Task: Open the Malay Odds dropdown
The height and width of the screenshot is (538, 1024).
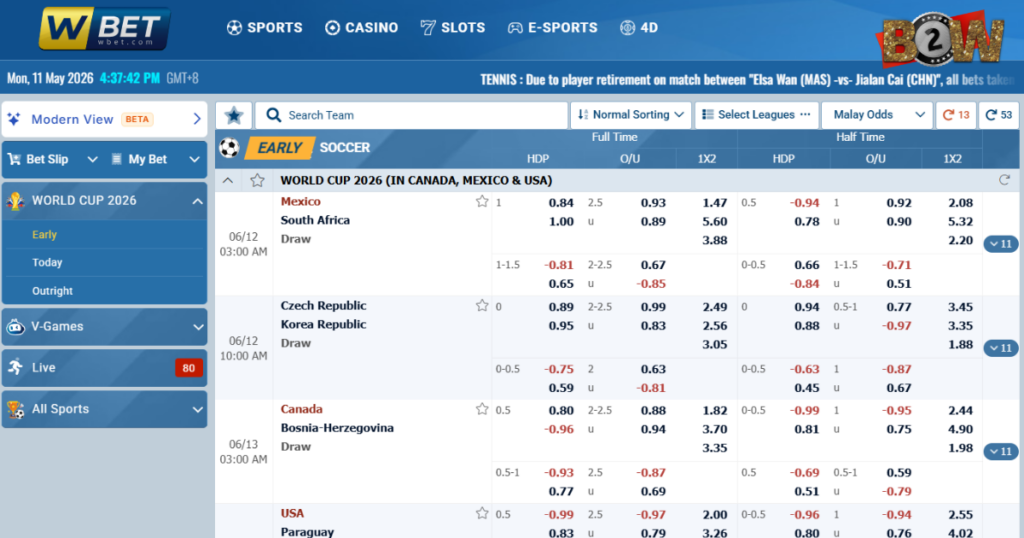Action: click(x=877, y=116)
